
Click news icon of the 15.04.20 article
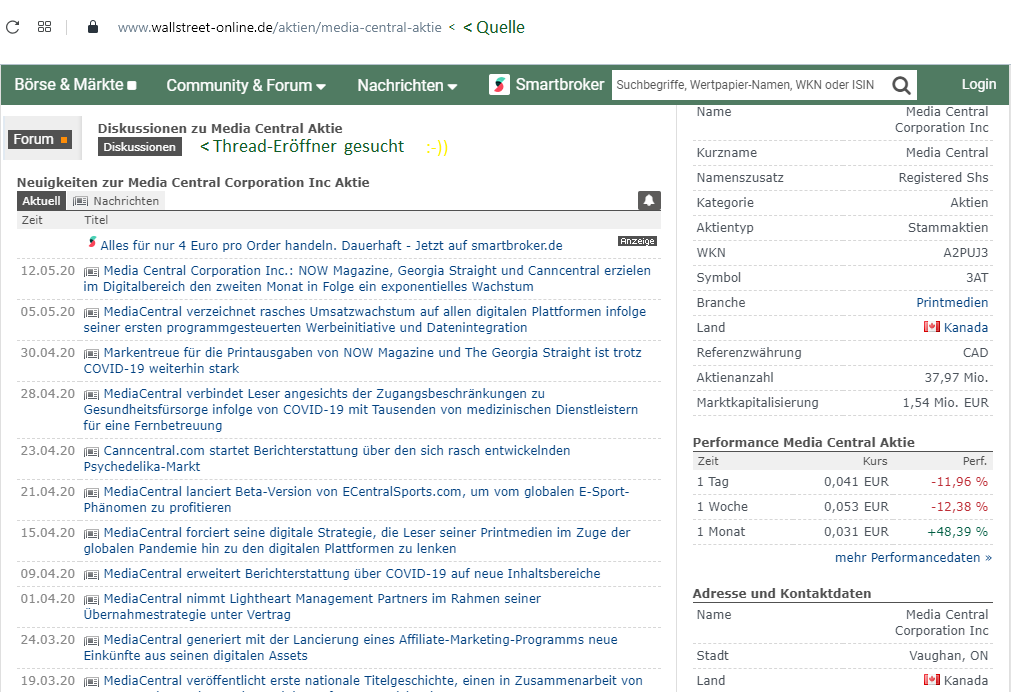point(92,533)
